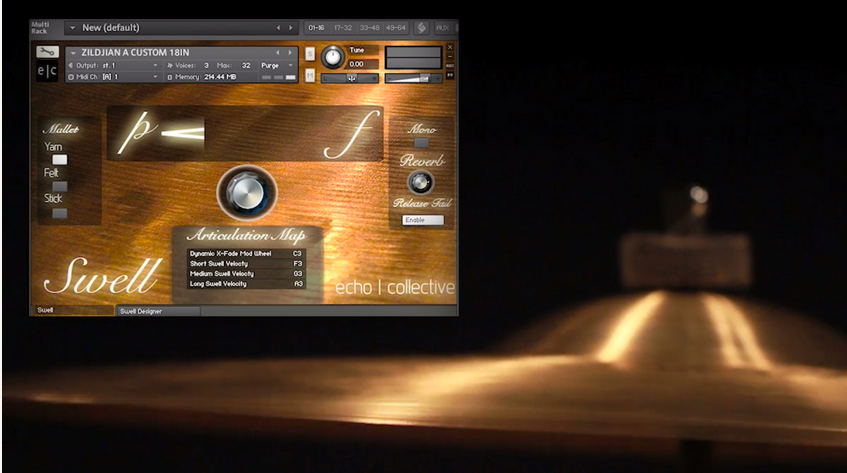Enable the Felt mallet switch
The image size is (847, 473).
[59, 186]
